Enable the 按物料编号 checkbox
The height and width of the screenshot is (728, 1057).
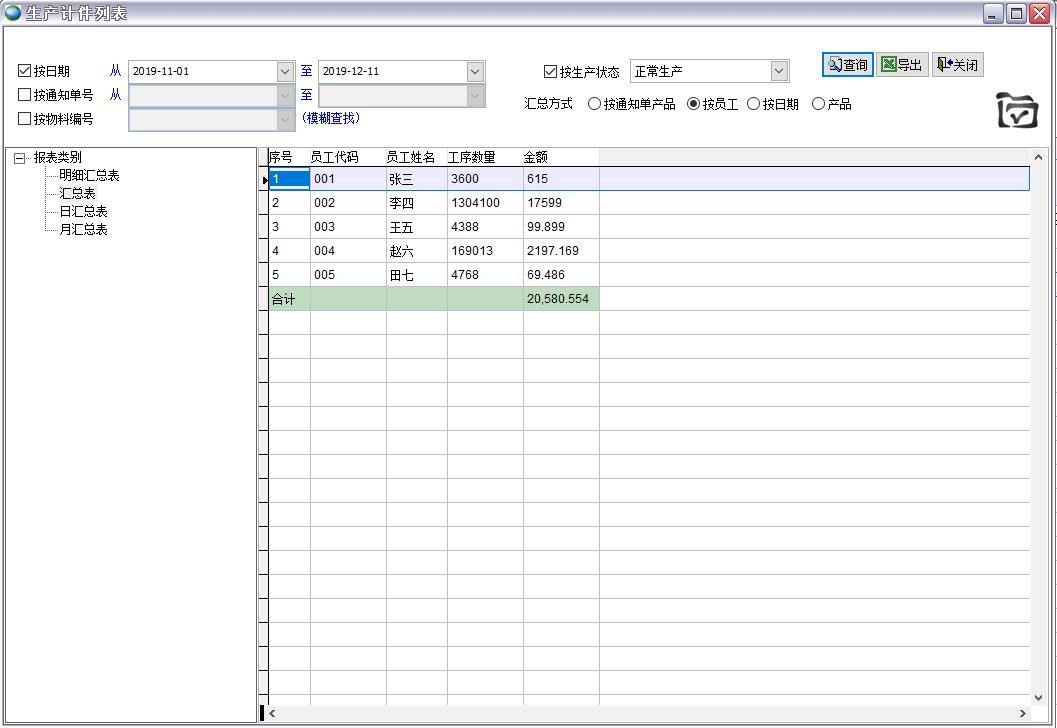(25, 119)
